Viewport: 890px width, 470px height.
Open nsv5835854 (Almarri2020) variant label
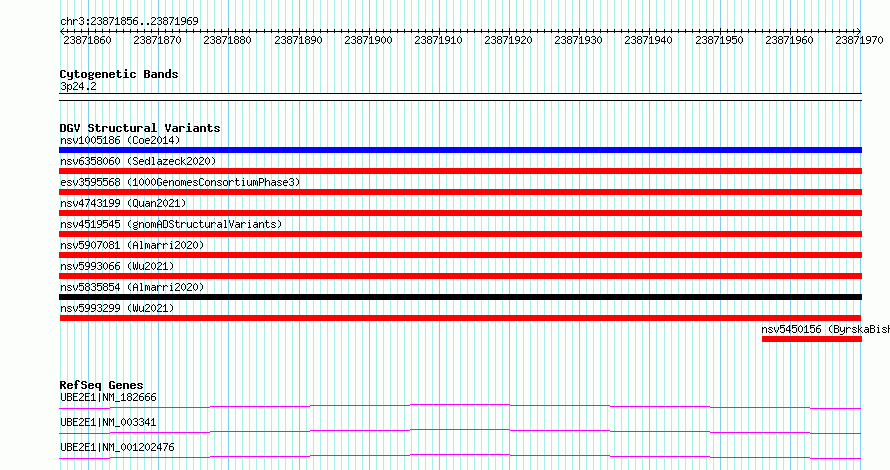click(132, 287)
